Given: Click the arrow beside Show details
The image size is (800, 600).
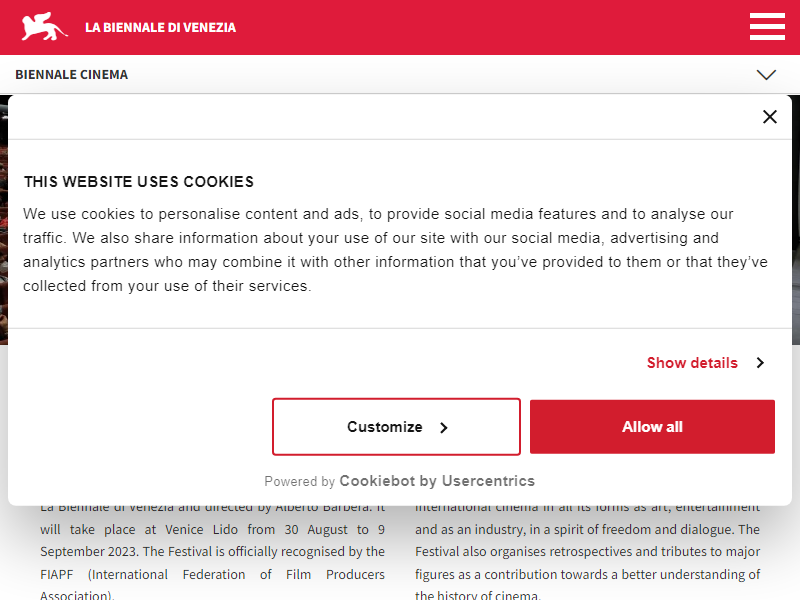Looking at the screenshot, I should click(x=760, y=363).
